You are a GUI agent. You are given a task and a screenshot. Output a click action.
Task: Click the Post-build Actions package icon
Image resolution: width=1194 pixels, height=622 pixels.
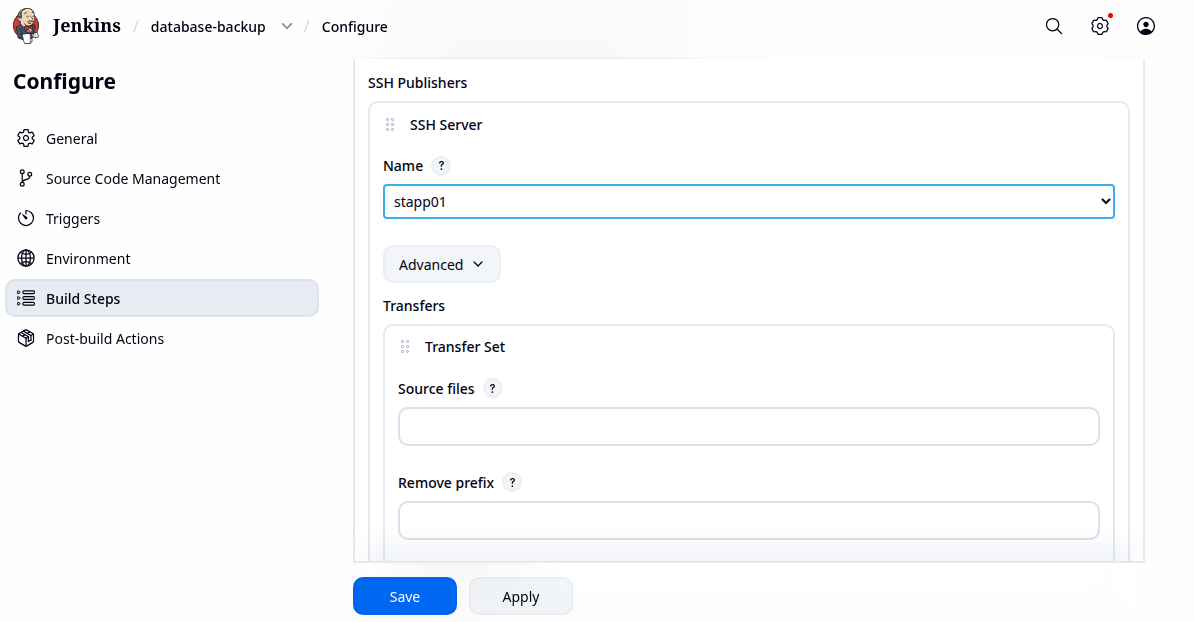(26, 338)
